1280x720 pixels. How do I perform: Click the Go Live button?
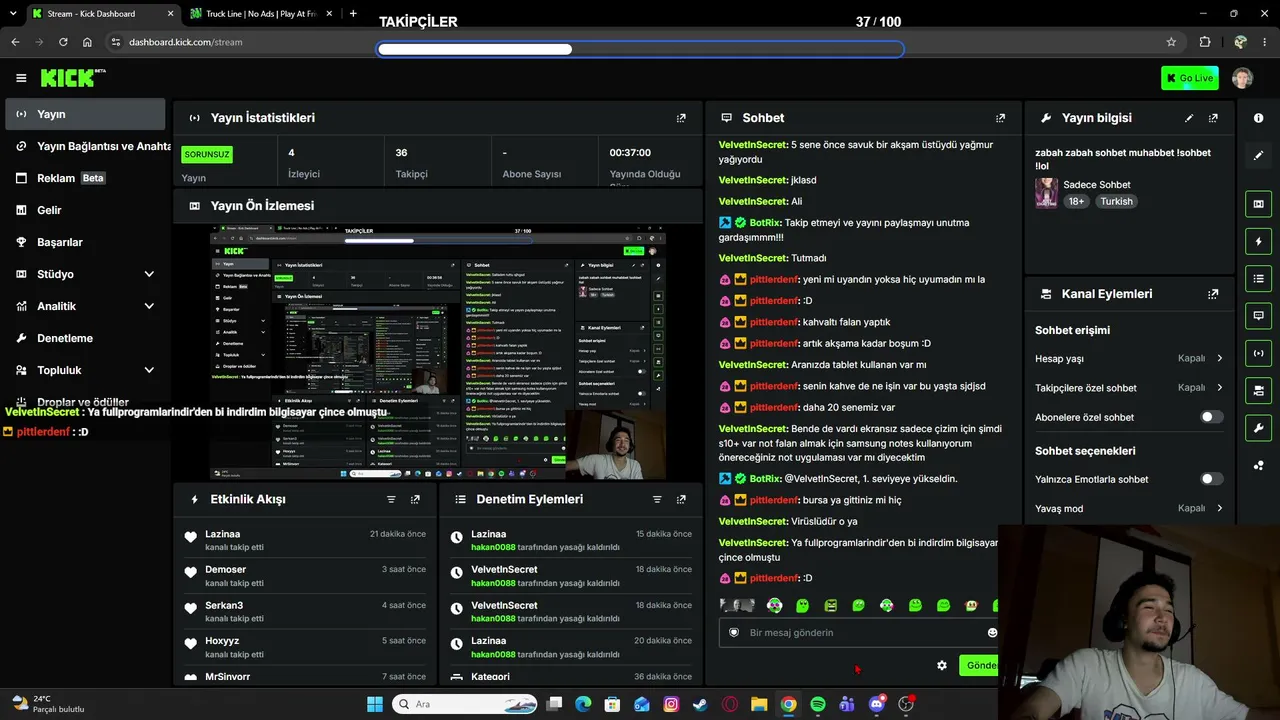(1189, 78)
